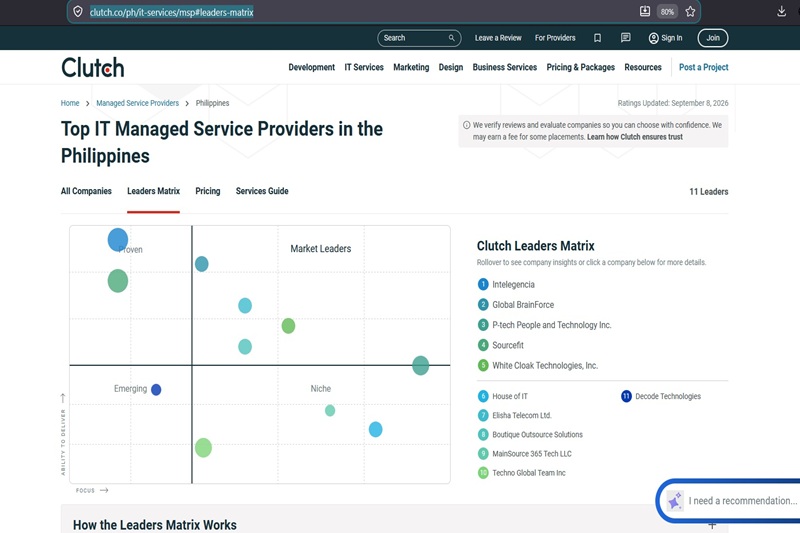Viewport: 800px width, 533px height.
Task: Select P-tech People and Technology Inc.
Action: 552,325
